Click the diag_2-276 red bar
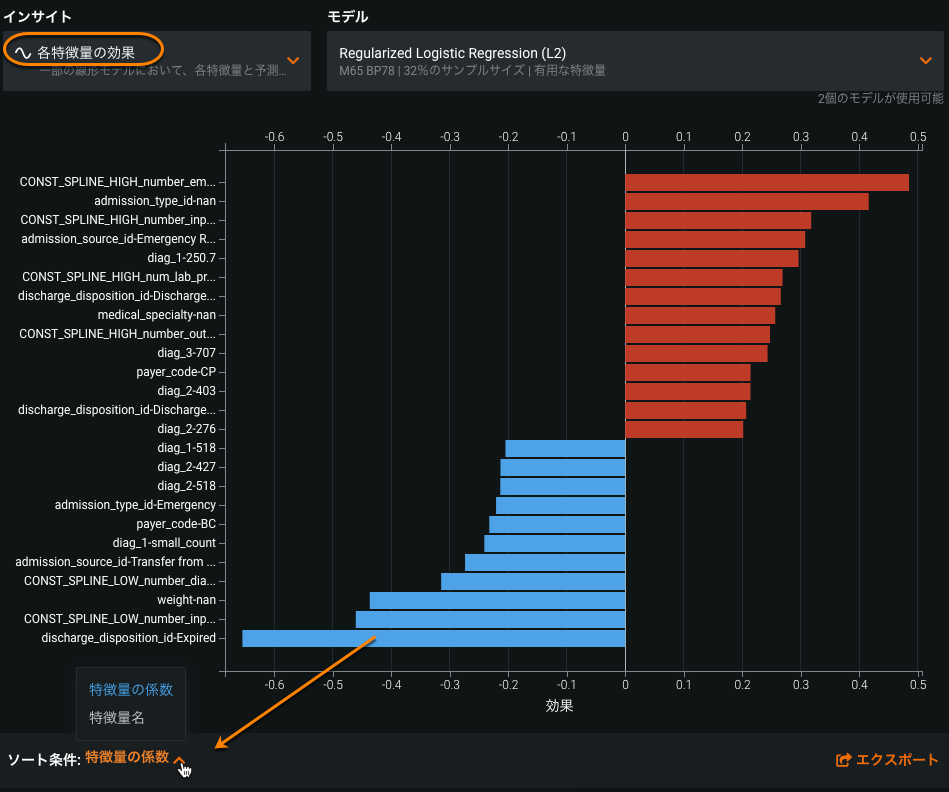Screen dimensions: 949x792 pyautogui.click(x=684, y=429)
